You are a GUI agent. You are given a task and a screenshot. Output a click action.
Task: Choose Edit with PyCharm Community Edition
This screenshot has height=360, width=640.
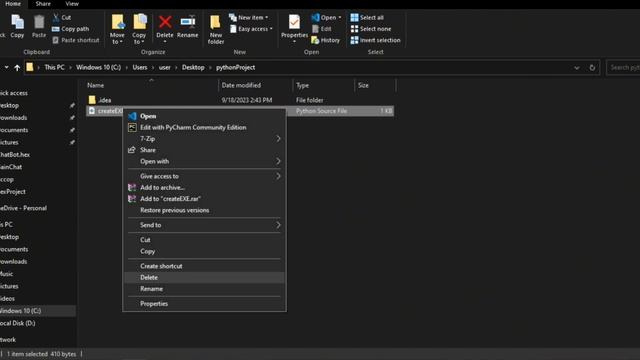204,127
